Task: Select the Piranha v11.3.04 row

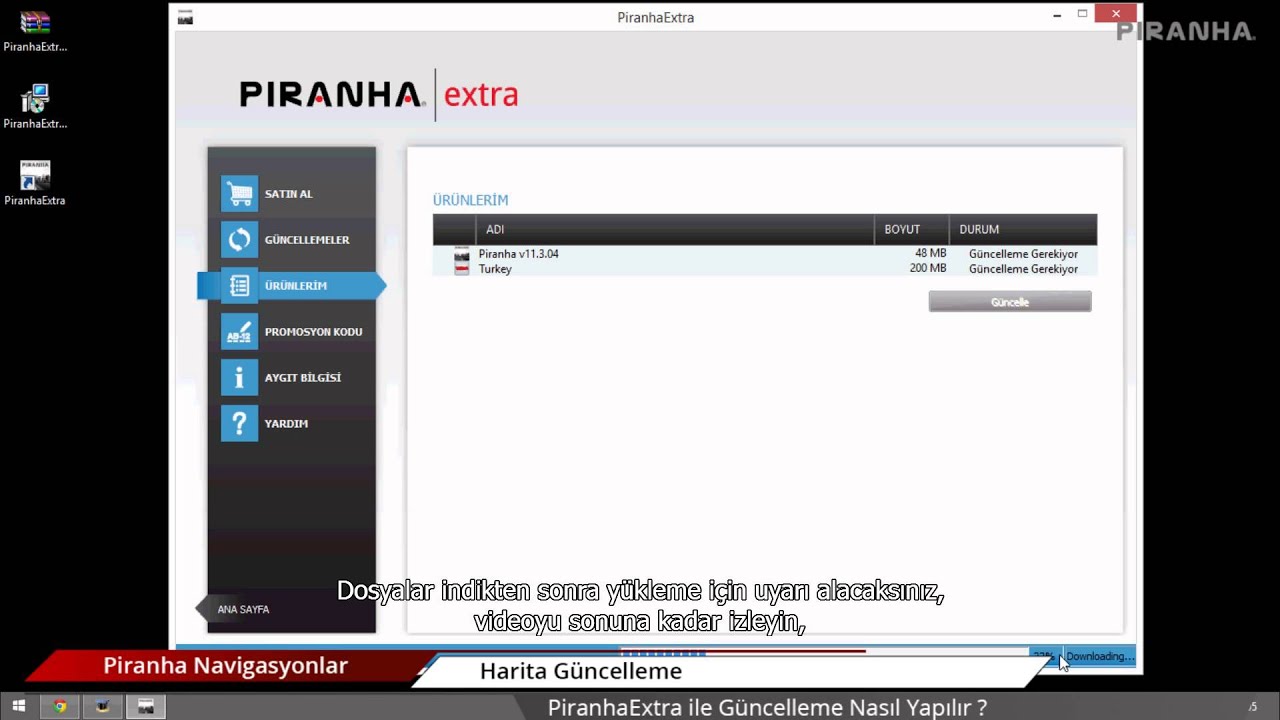Action: click(x=765, y=254)
